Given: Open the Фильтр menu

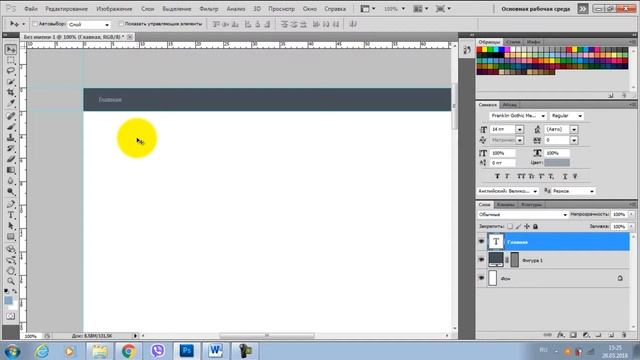Looking at the screenshot, I should click(209, 9).
